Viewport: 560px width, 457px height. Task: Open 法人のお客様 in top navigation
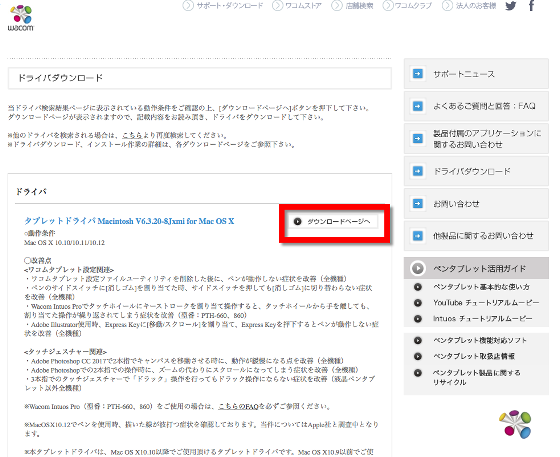[476, 6]
